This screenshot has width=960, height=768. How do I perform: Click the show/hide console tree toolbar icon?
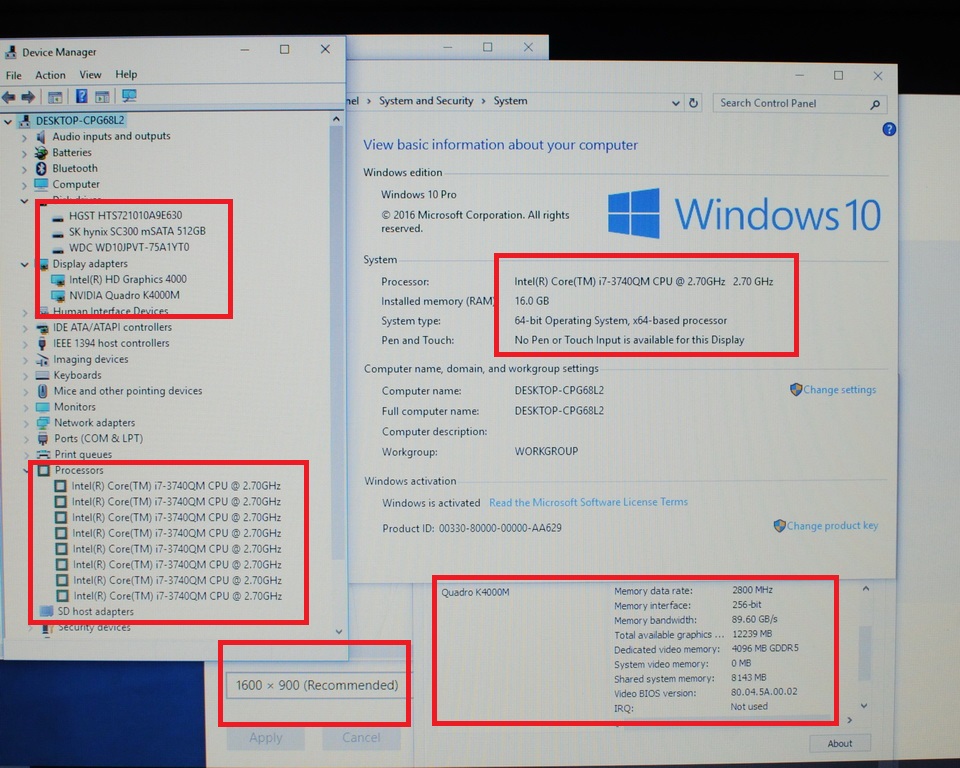pyautogui.click(x=55, y=97)
